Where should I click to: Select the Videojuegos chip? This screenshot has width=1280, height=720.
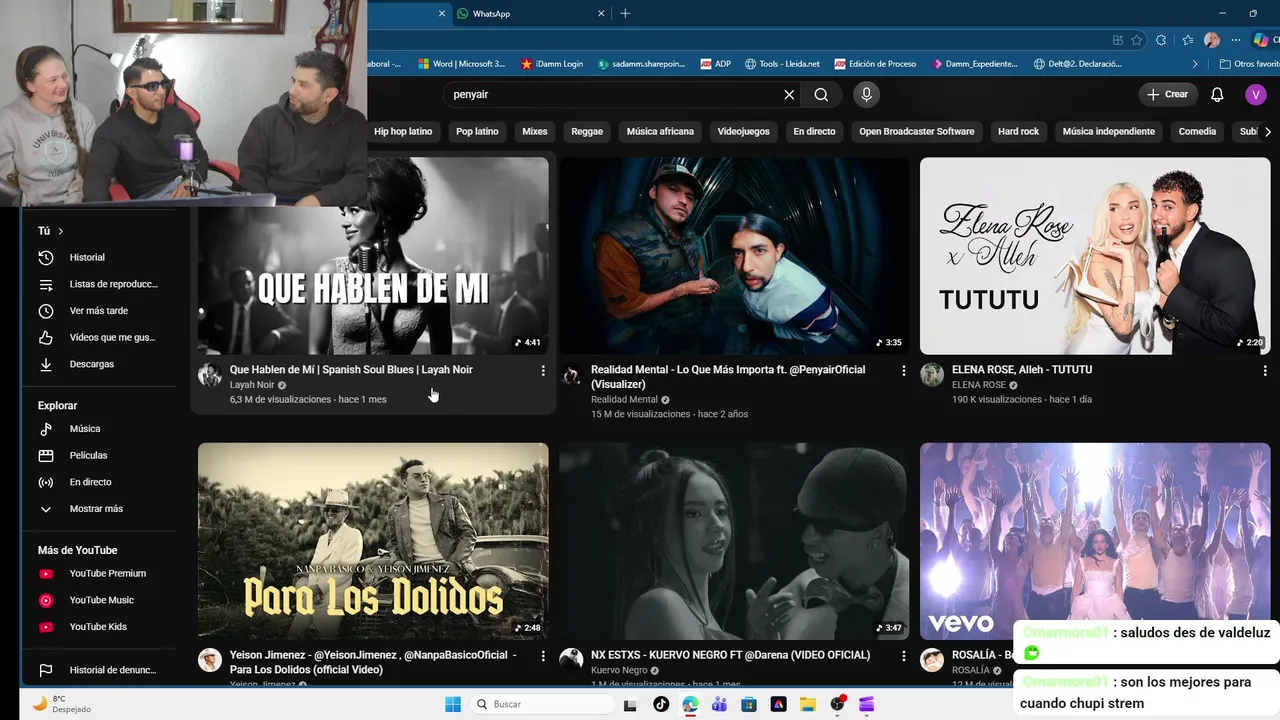coord(744,131)
